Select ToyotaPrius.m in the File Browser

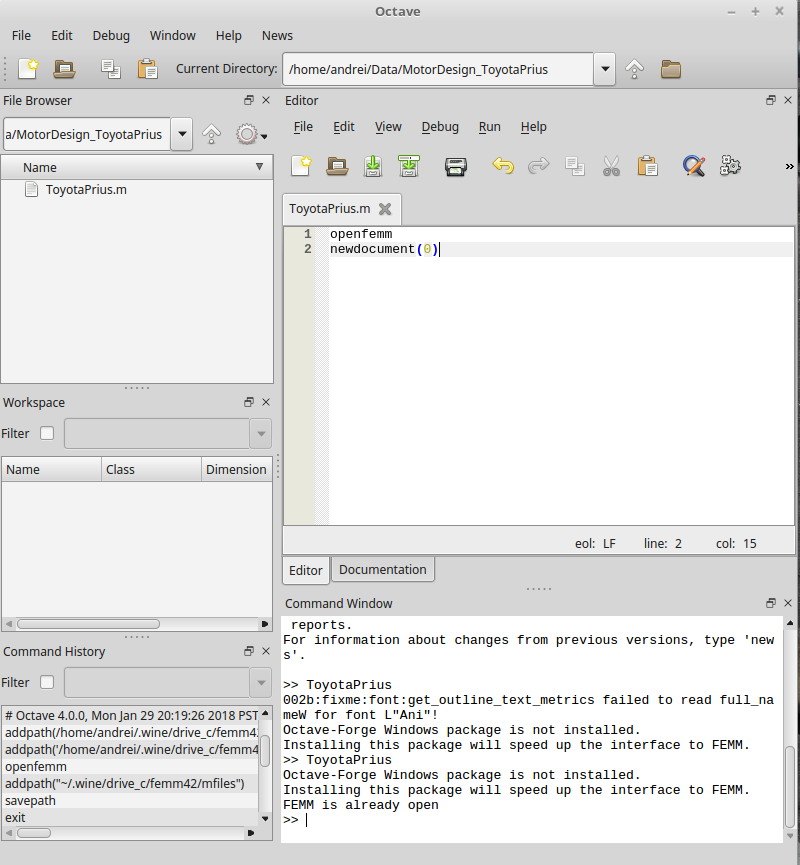(x=85, y=190)
